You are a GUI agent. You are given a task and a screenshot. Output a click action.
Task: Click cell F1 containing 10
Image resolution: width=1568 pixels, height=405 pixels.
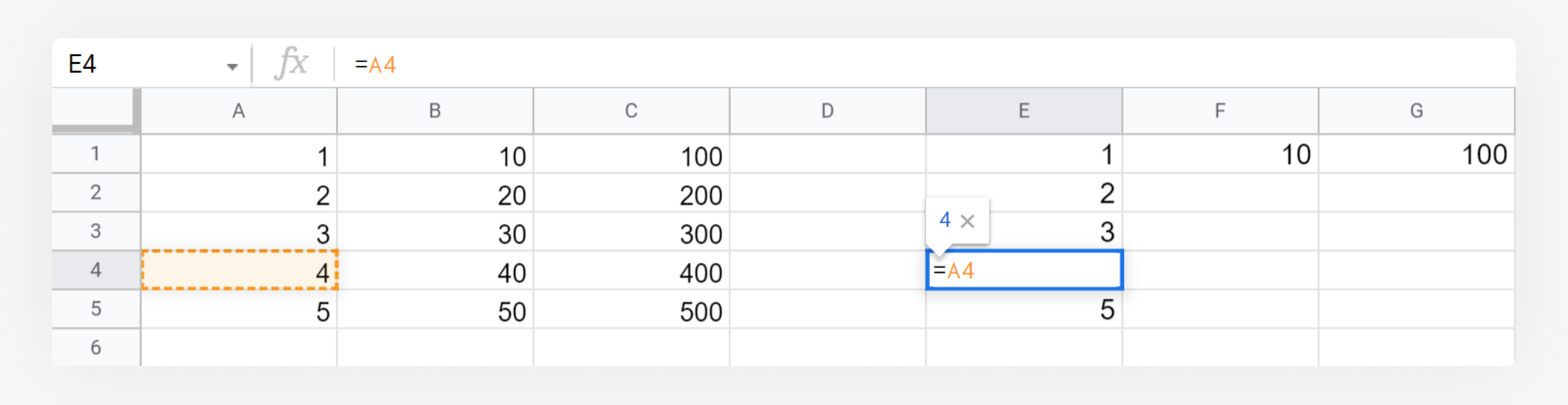tap(1220, 154)
